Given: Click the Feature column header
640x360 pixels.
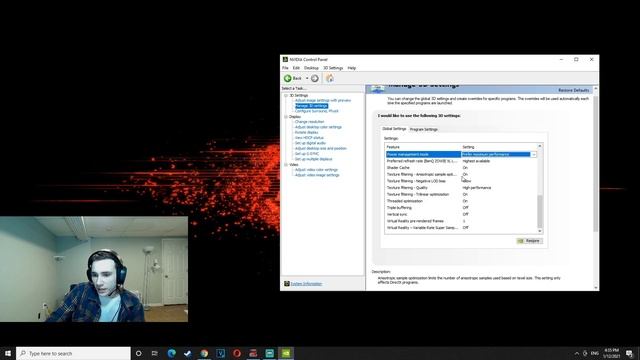Looking at the screenshot, I should [423, 147].
